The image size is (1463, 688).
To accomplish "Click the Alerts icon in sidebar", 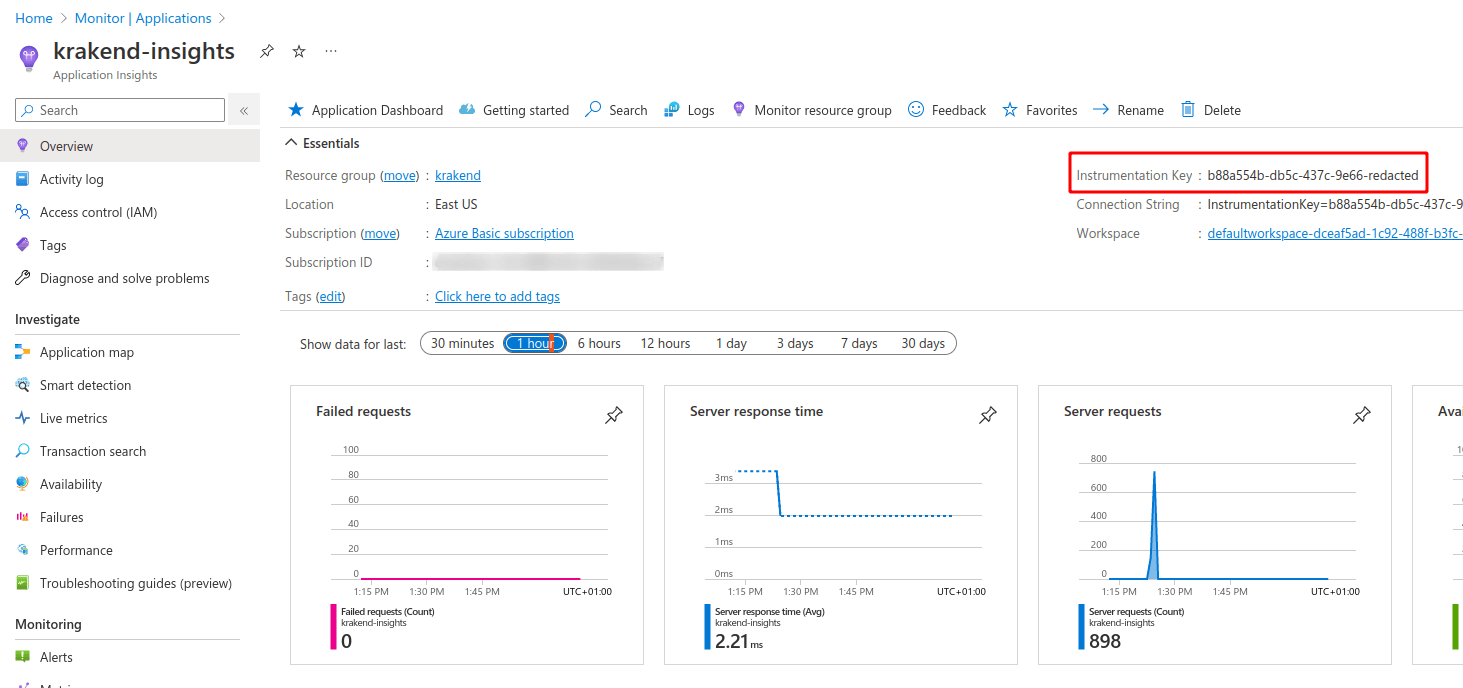I will pyautogui.click(x=22, y=657).
